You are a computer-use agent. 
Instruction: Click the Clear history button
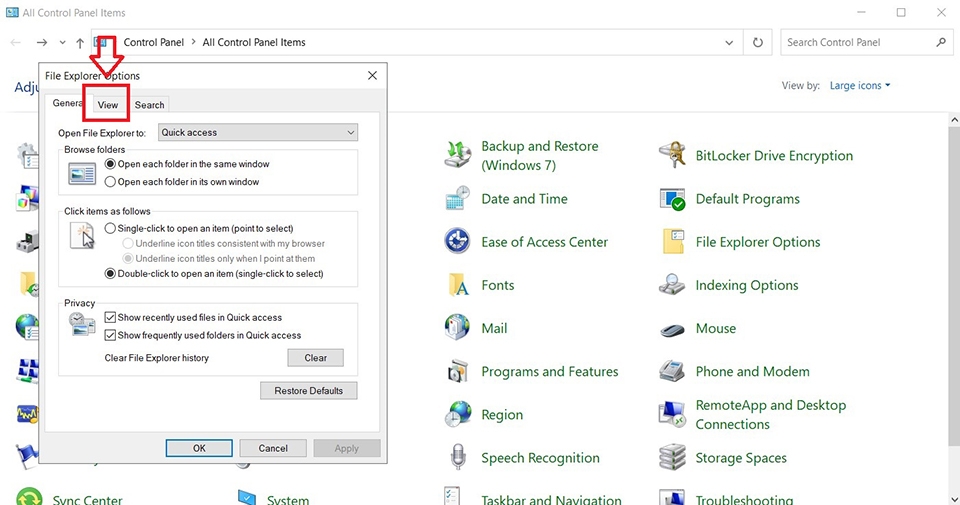[315, 358]
